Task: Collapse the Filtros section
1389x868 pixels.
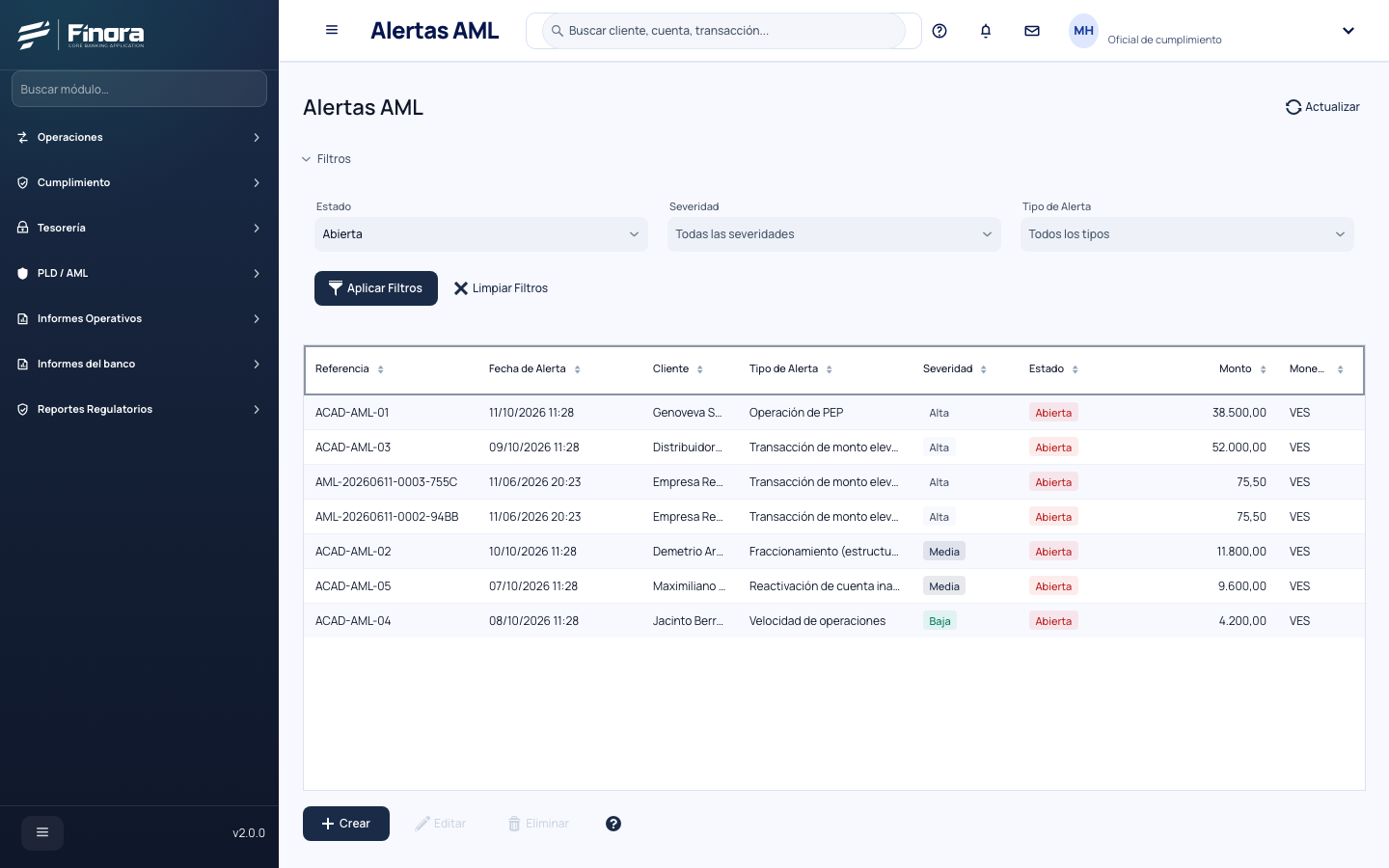Action: coord(326,159)
